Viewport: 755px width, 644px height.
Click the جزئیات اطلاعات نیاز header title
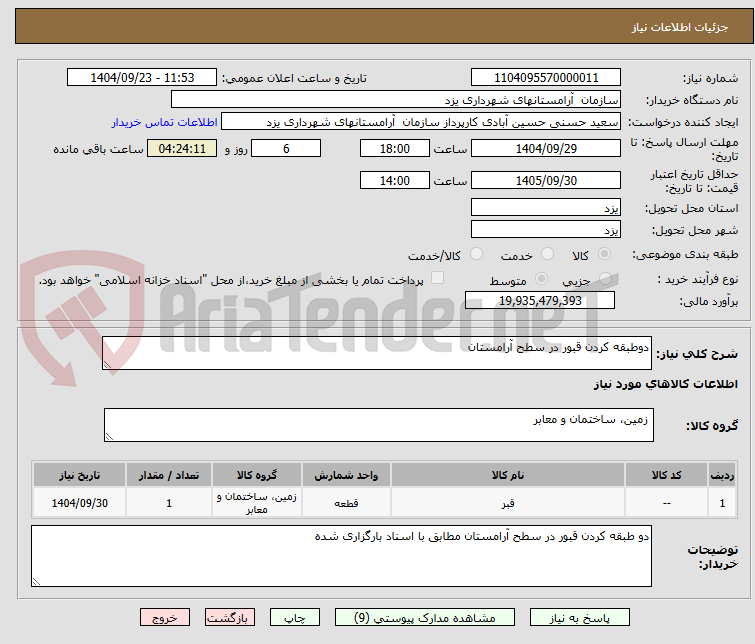680,27
